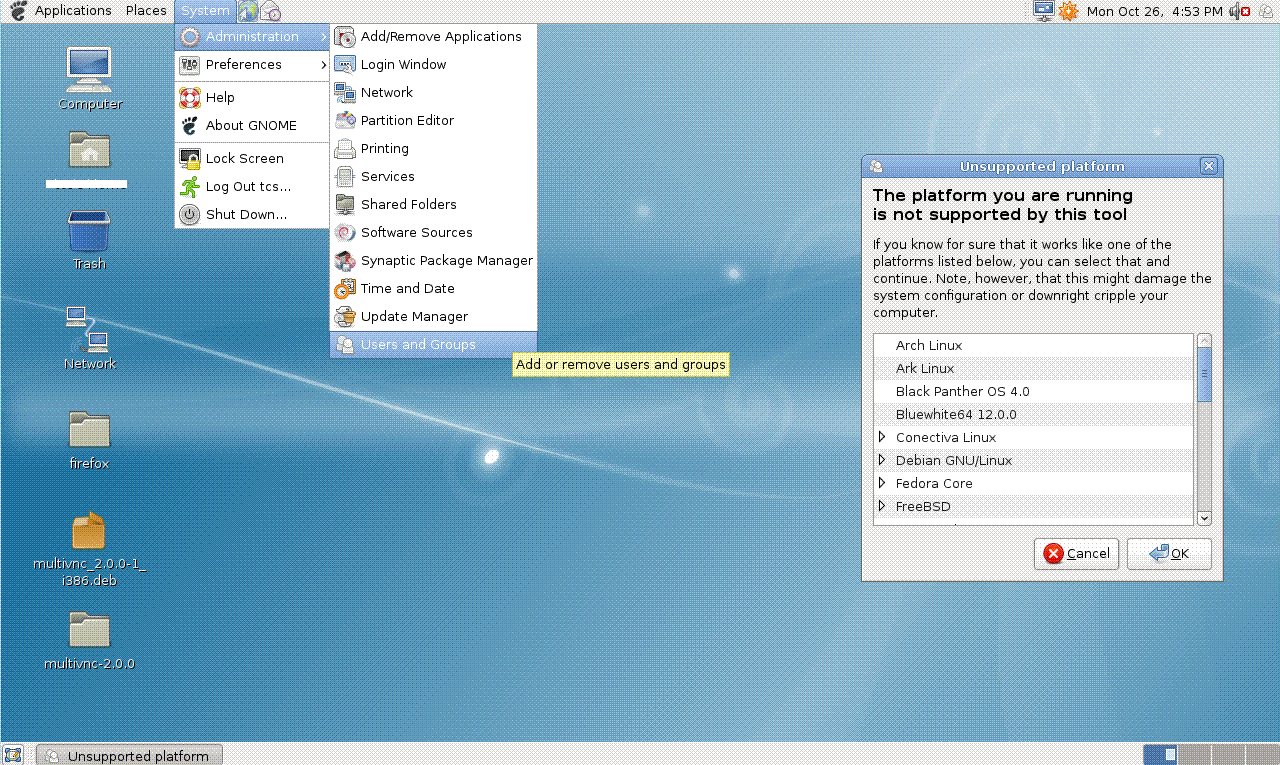
Task: Click the Unsupported platform taskbar button
Action: 129,755
